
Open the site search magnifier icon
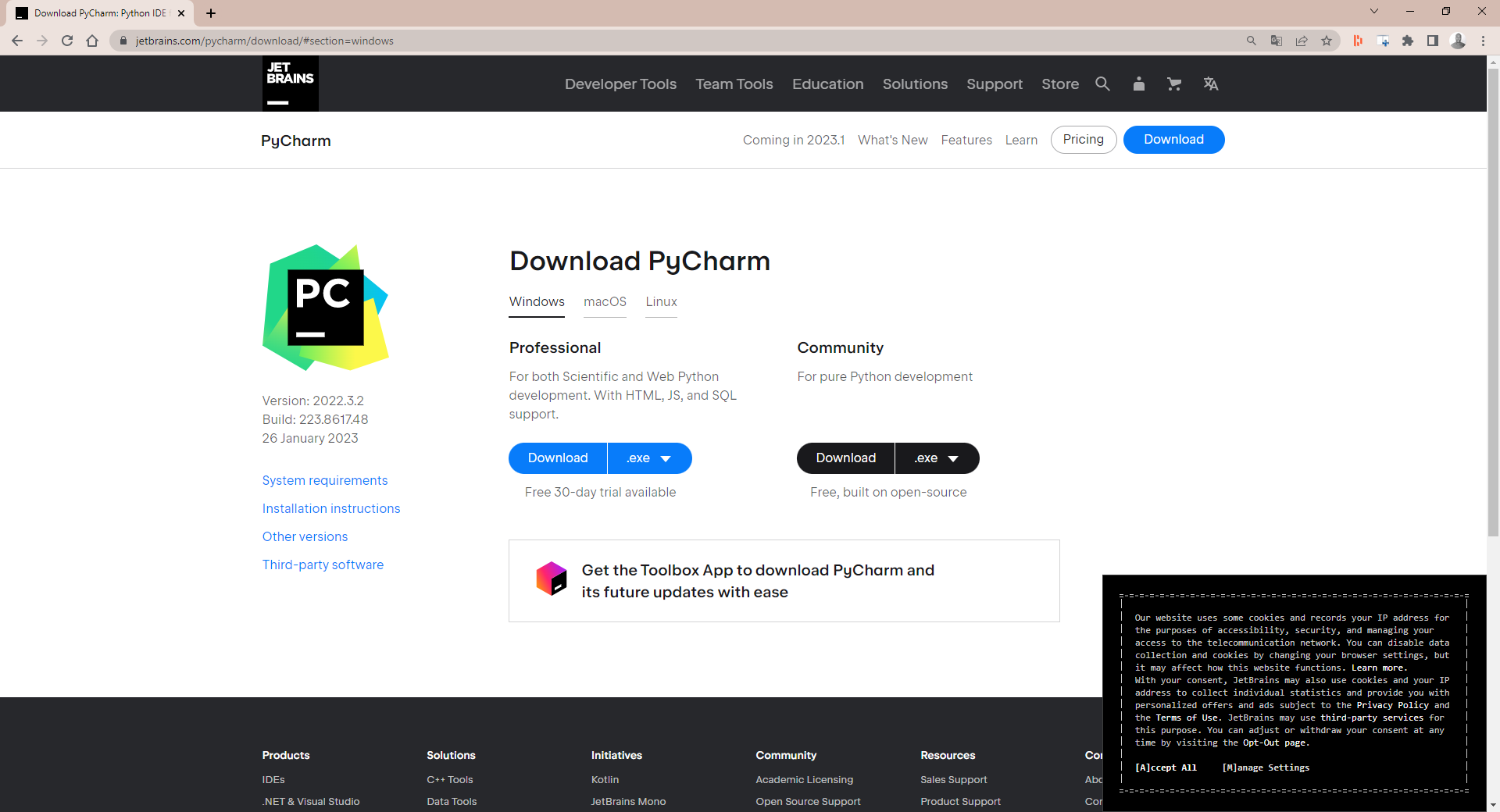1102,84
